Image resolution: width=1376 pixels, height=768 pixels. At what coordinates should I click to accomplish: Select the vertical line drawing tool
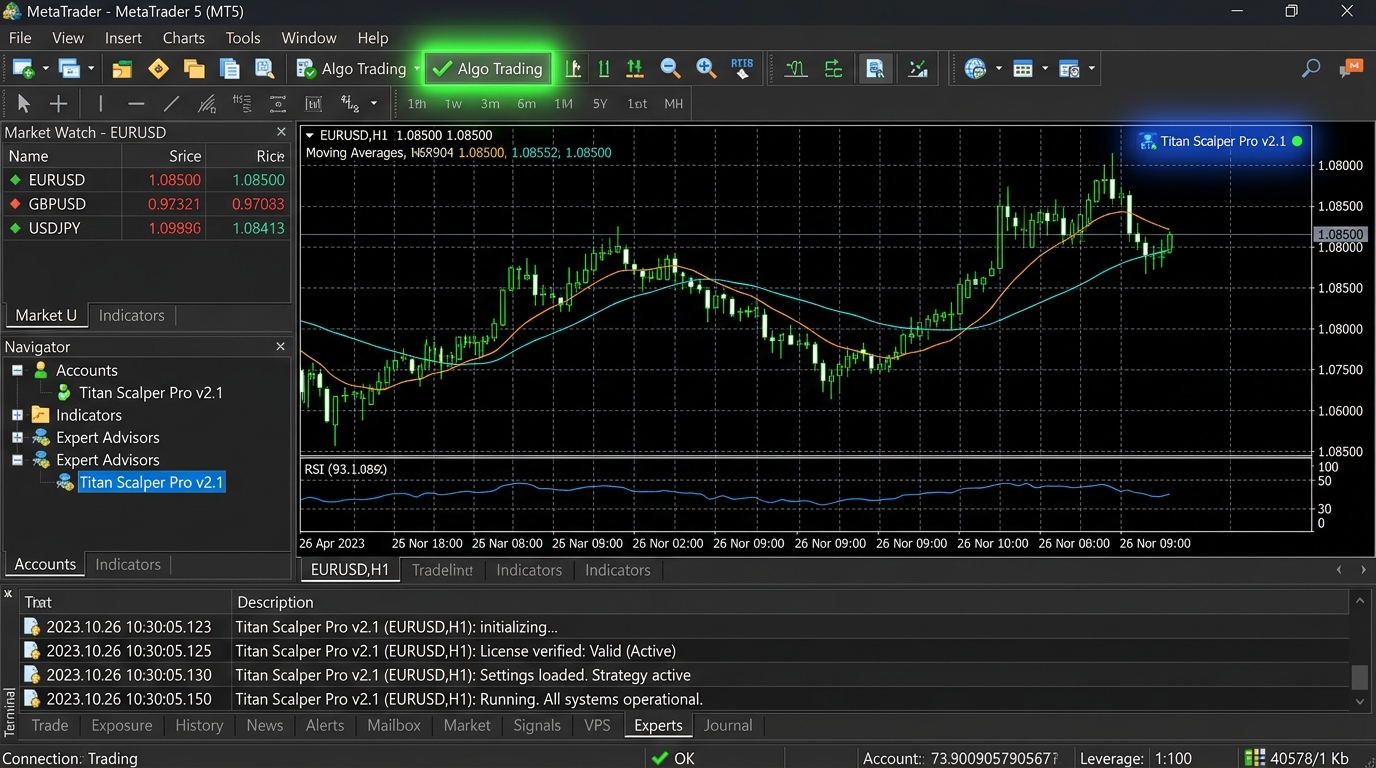click(x=100, y=103)
